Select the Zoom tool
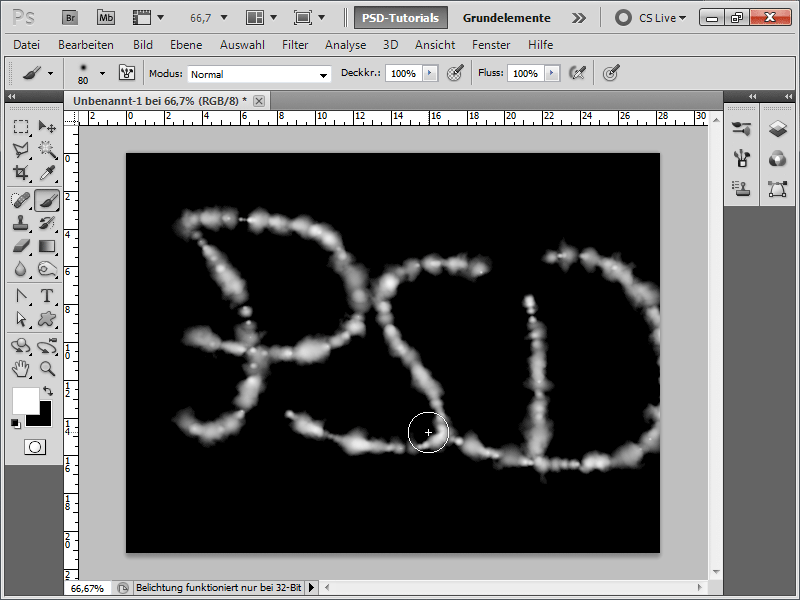Image resolution: width=800 pixels, height=600 pixels. pyautogui.click(x=47, y=369)
